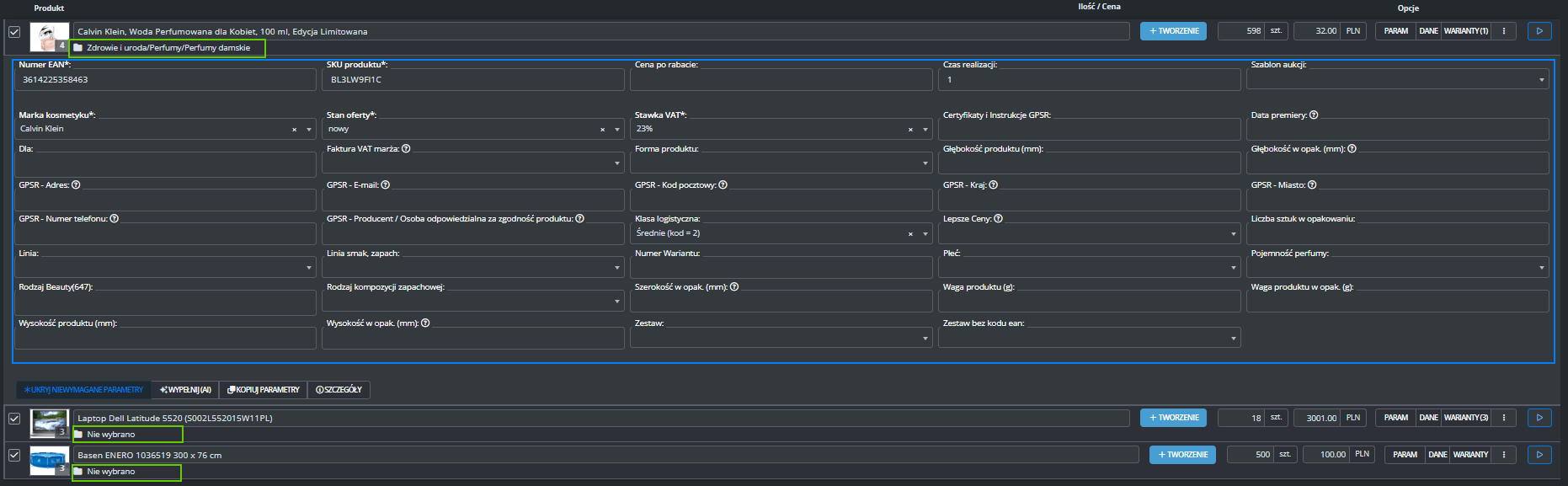Clear the Calvin Klein brand selection
1568x486 pixels.
tap(294, 130)
